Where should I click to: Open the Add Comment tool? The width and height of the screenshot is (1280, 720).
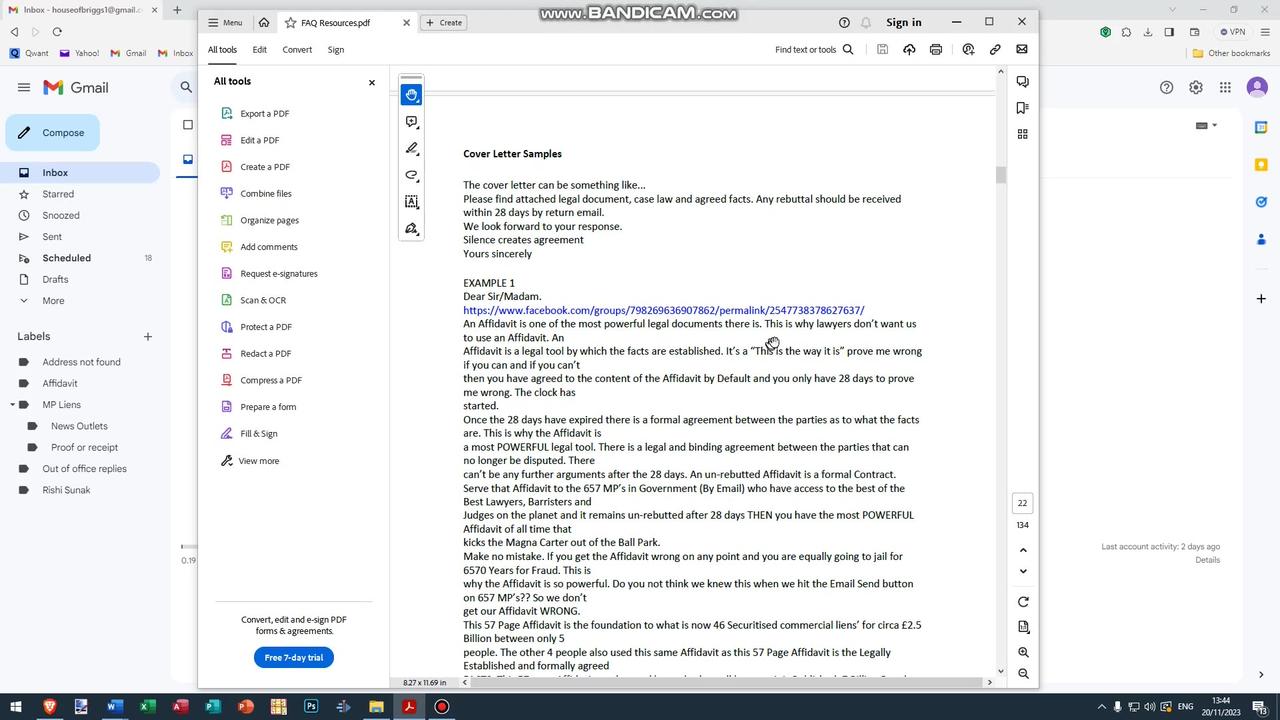point(411,121)
